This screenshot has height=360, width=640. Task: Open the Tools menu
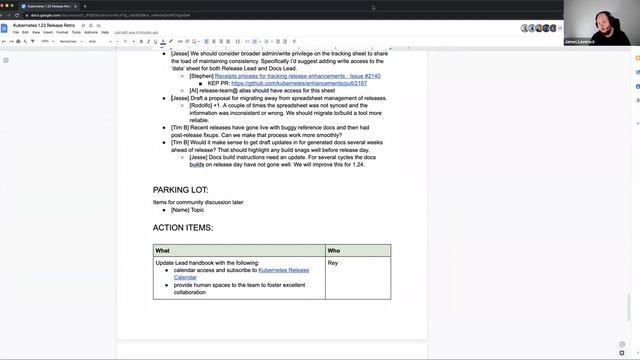(76, 32)
